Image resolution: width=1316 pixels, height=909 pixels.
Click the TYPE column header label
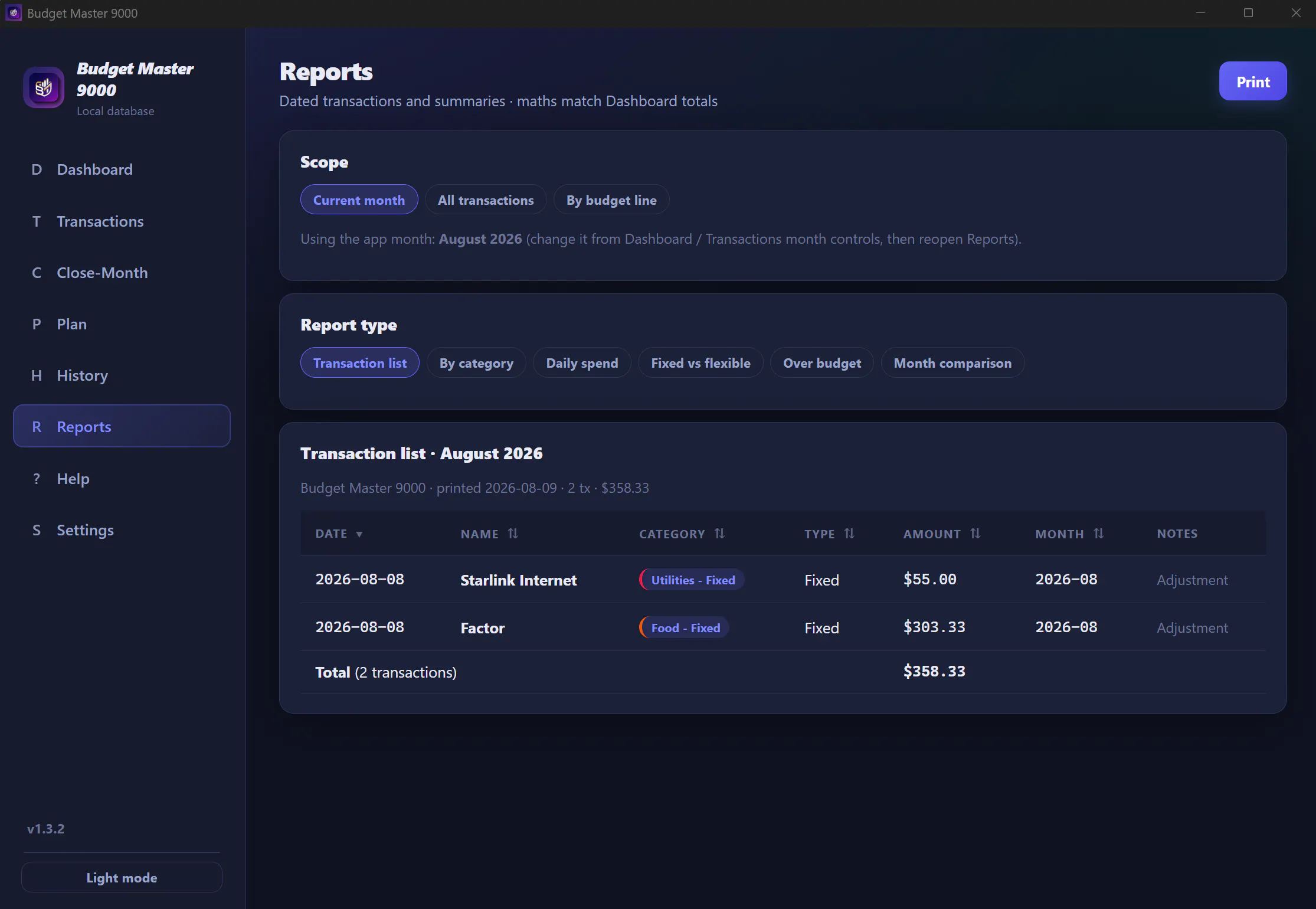coord(819,534)
